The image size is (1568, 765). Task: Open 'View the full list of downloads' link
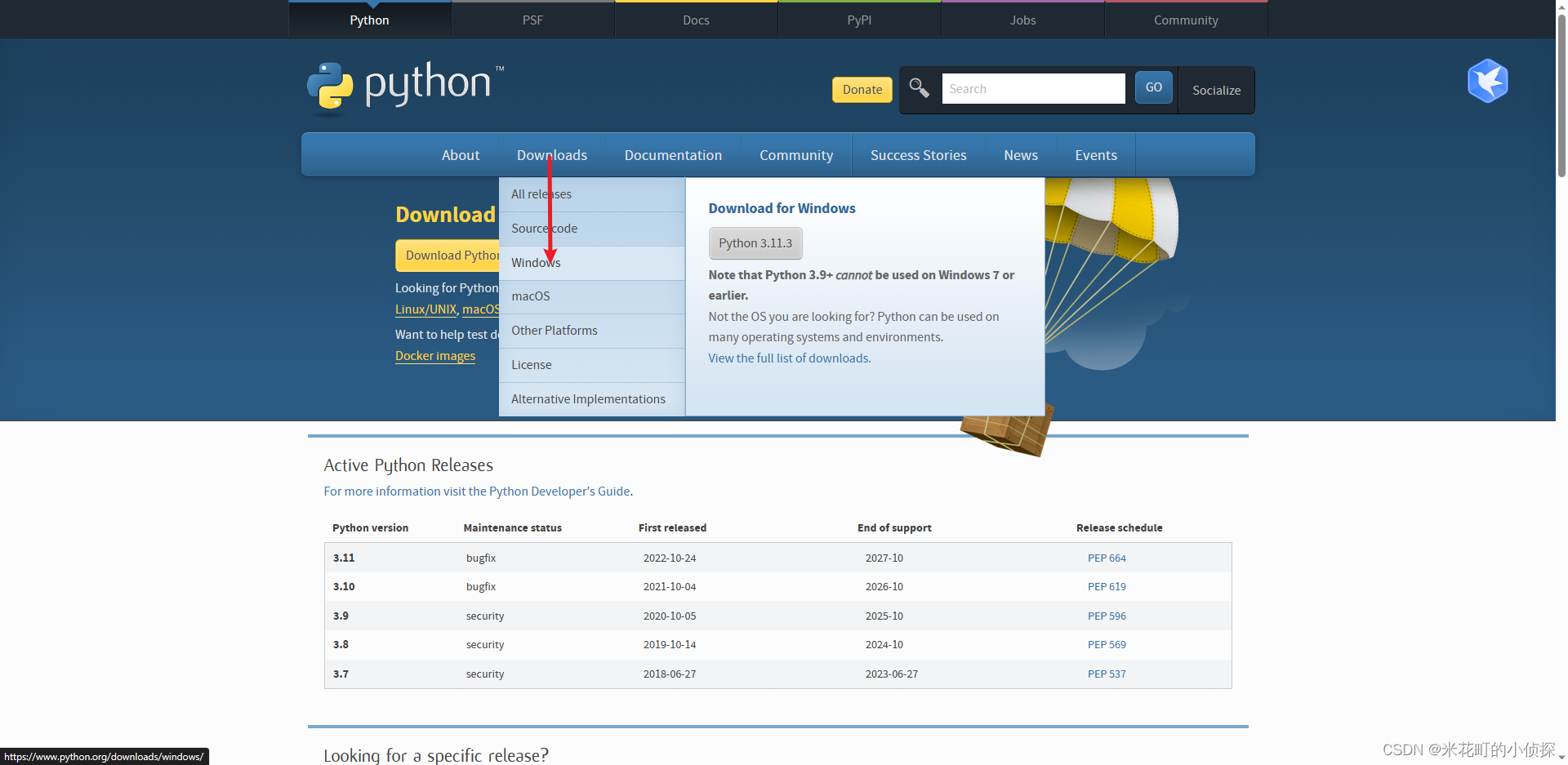point(788,358)
